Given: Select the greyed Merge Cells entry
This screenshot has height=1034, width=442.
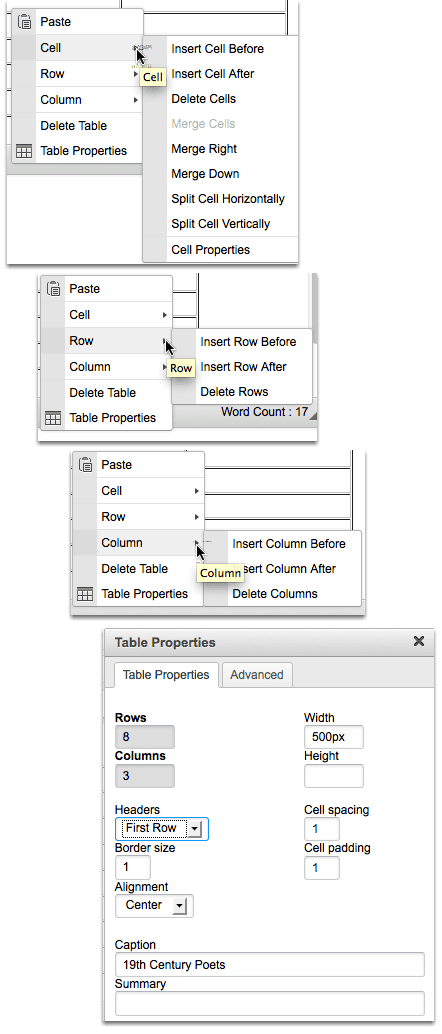Looking at the screenshot, I should tap(203, 124).
